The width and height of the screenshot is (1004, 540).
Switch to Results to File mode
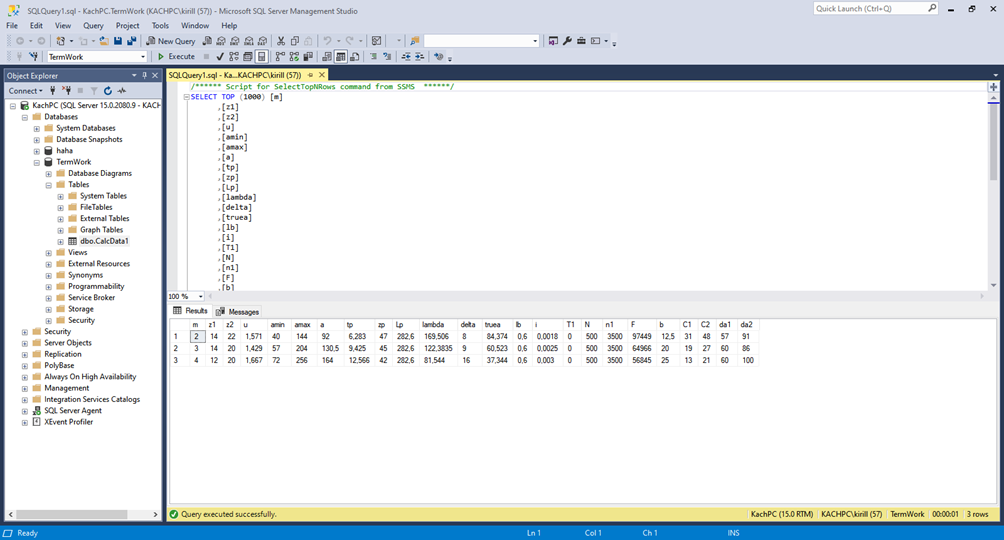coord(355,56)
